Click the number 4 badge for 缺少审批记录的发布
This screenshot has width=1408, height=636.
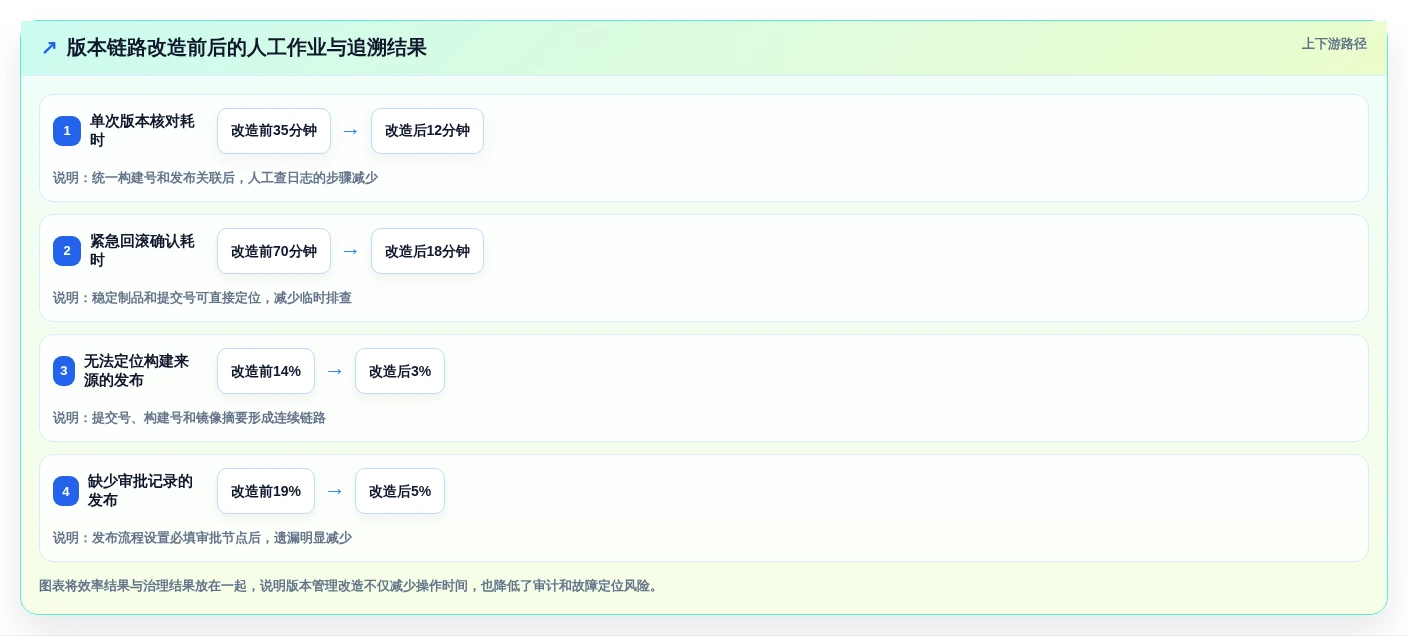[x=66, y=491]
